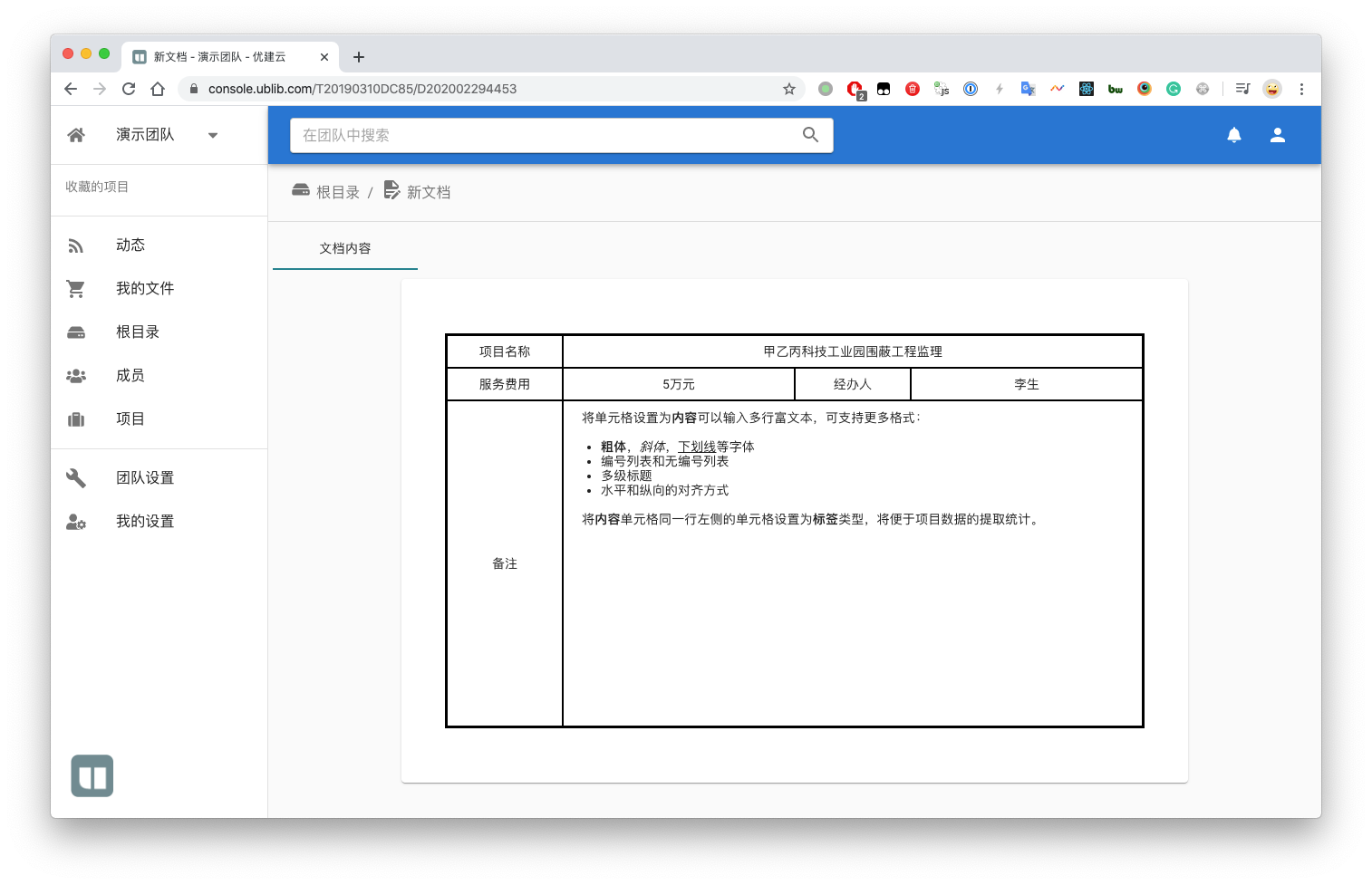Open 动态 feed in sidebar
1372x885 pixels.
[130, 245]
